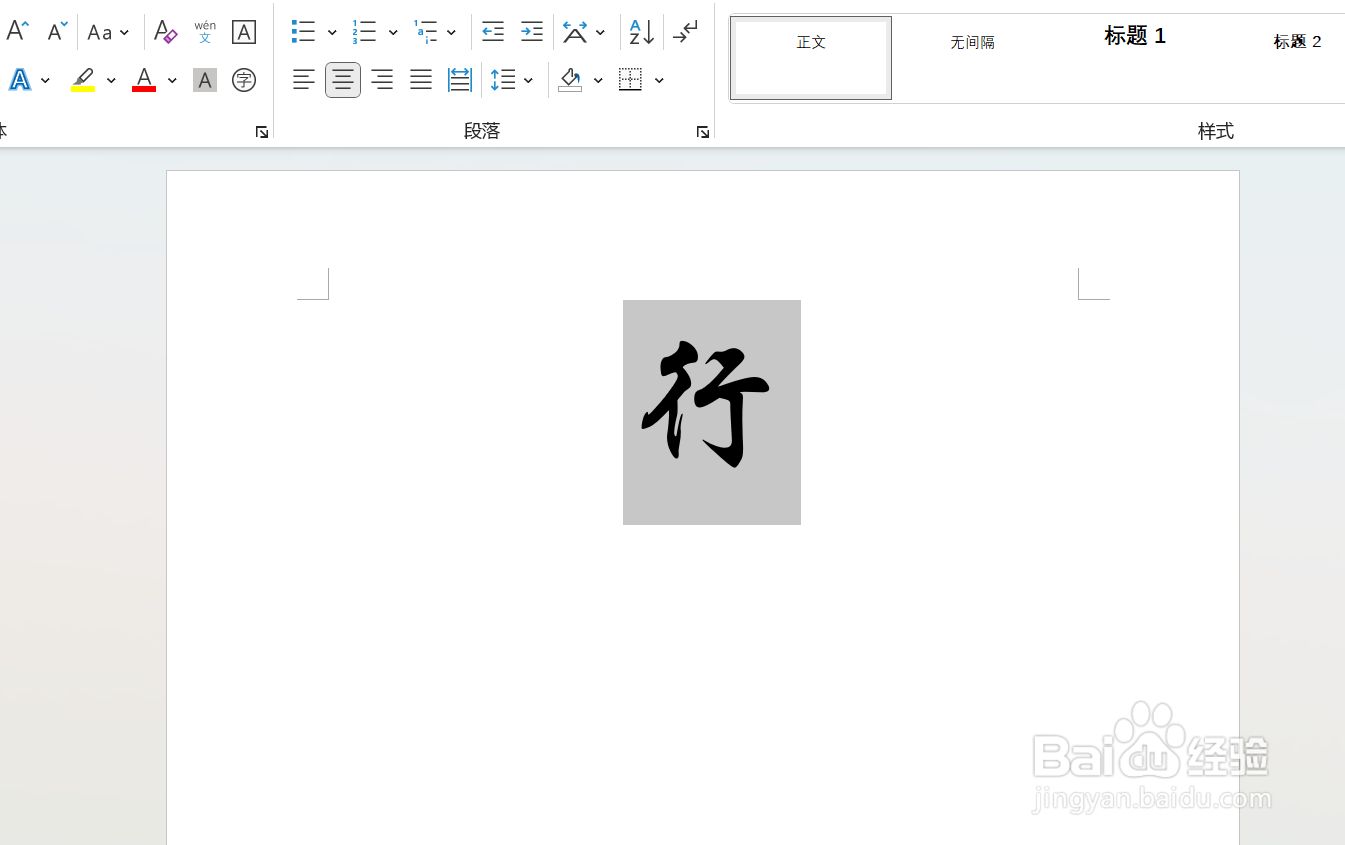This screenshot has width=1345, height=845.
Task: Click the Increase Indent icon
Action: 531,31
